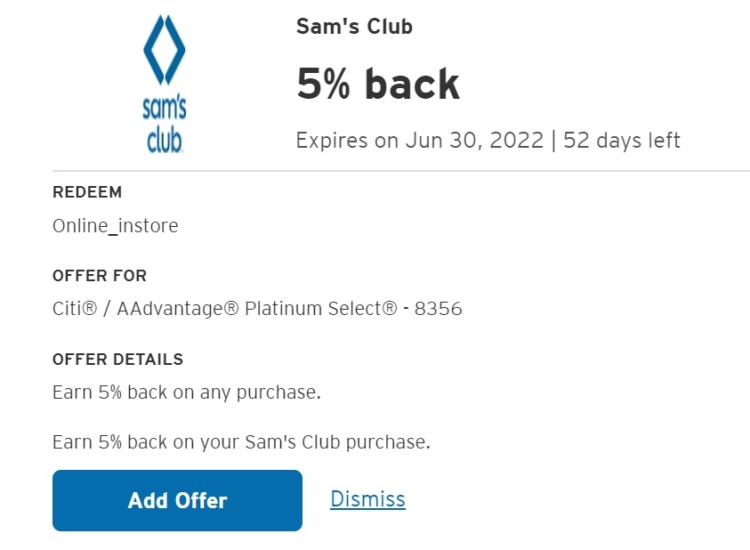Click card ending number 8356
750x550 pixels.
point(438,309)
